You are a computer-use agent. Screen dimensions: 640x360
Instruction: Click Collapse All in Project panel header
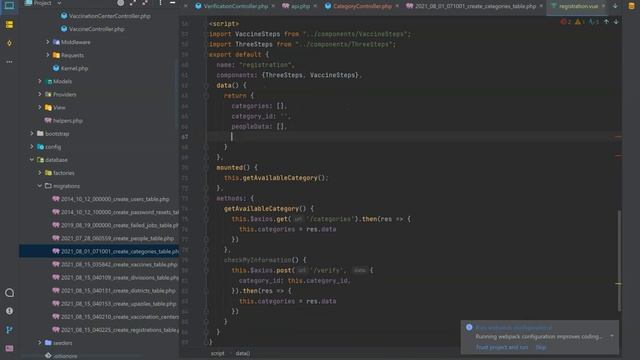pos(145,3)
